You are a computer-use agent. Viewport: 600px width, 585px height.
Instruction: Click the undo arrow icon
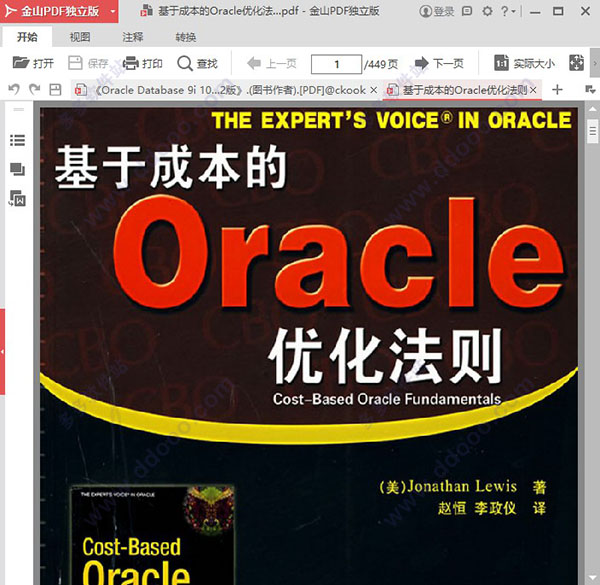click(14, 90)
